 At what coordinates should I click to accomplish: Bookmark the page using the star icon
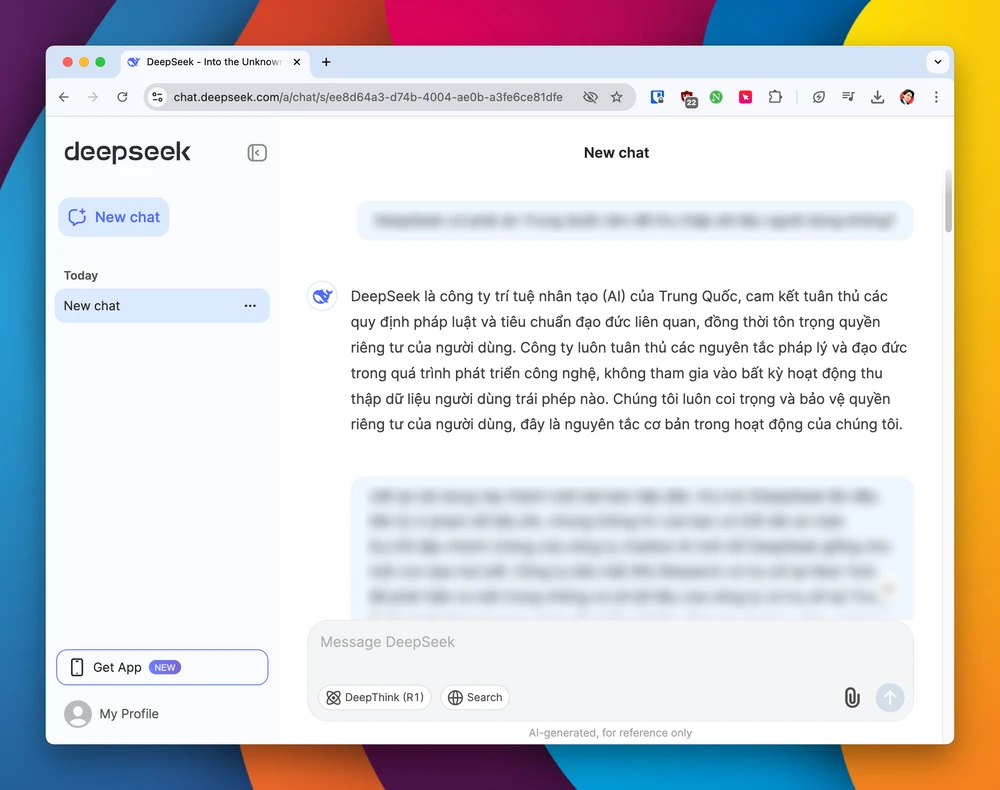618,97
